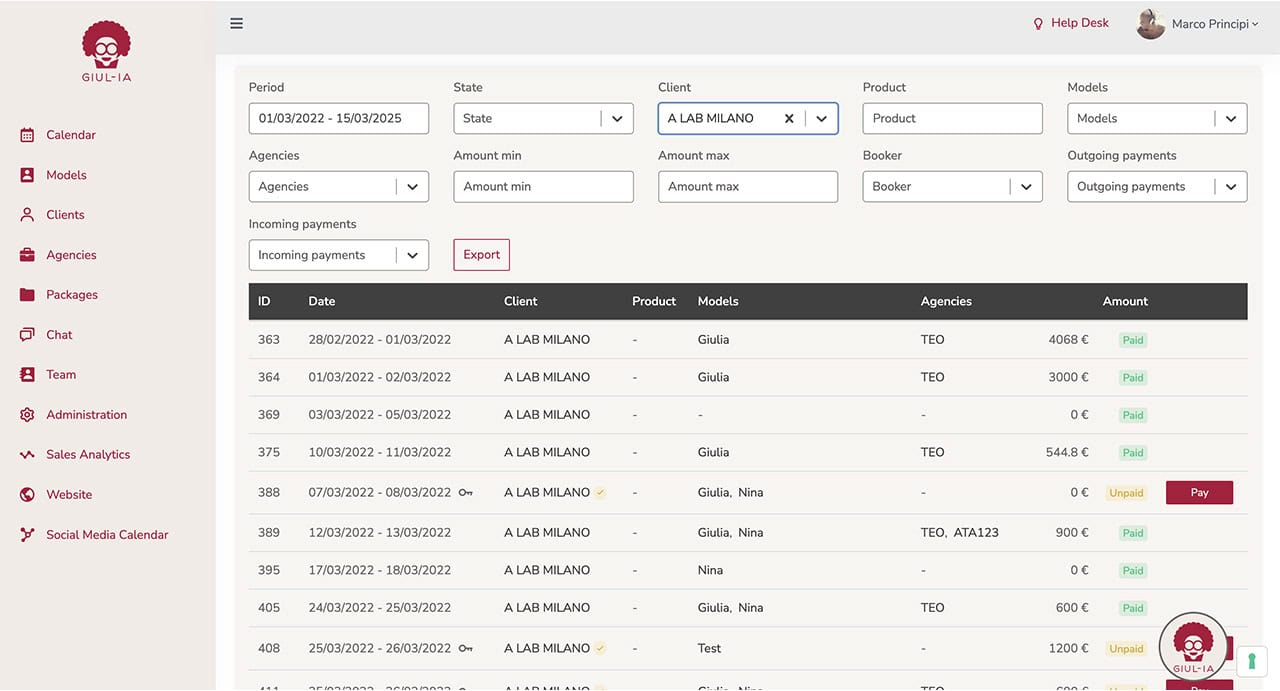This screenshot has width=1280, height=691.
Task: Click the Calendar sidebar icon
Action: 27,135
